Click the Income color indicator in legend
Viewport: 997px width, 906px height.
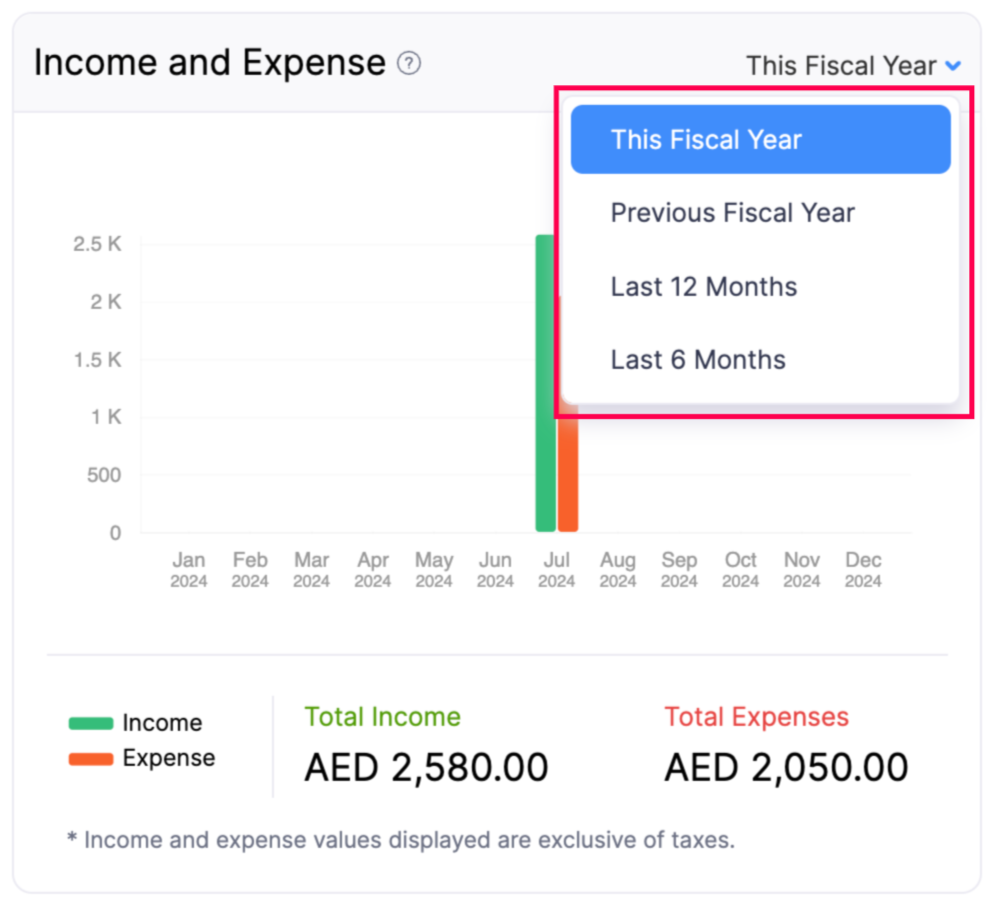89,722
